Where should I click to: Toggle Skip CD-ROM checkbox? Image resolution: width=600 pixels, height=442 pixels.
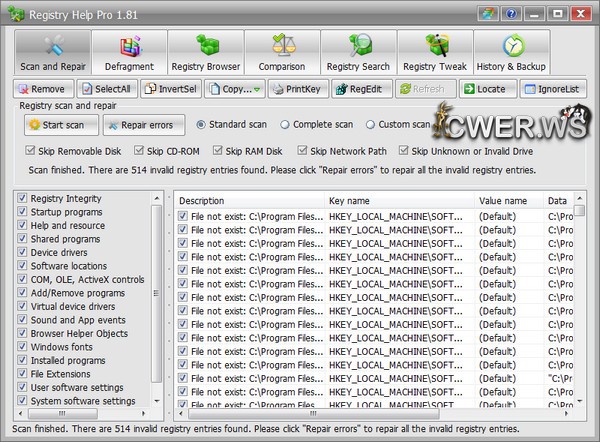point(140,151)
